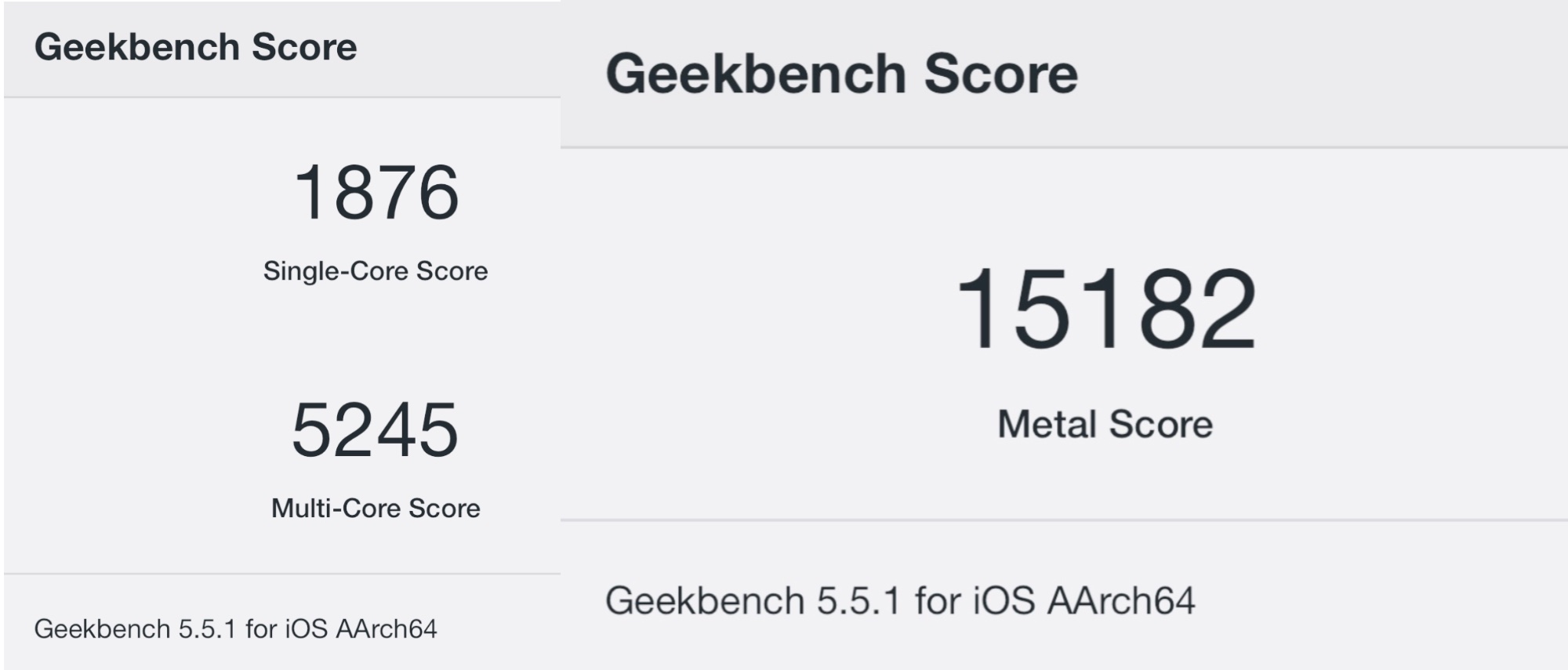Click the left Geekbench Score heading
Image resolution: width=1568 pixels, height=670 pixels.
(x=195, y=47)
